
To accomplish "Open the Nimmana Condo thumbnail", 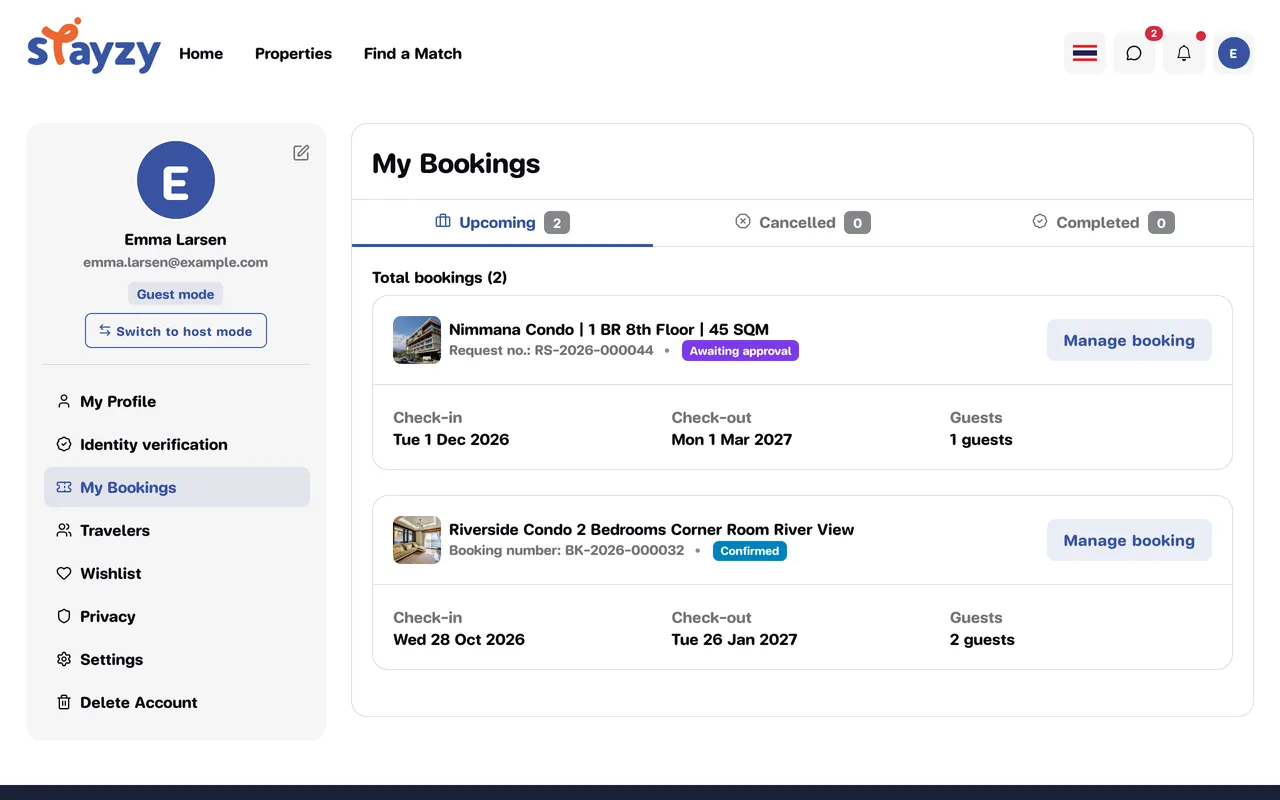I will point(417,340).
